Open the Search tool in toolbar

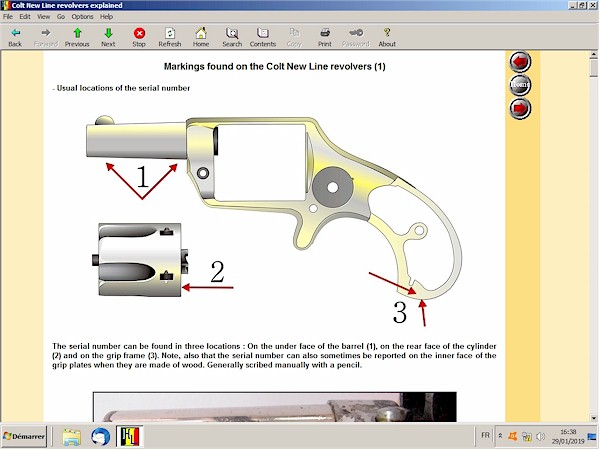point(232,37)
